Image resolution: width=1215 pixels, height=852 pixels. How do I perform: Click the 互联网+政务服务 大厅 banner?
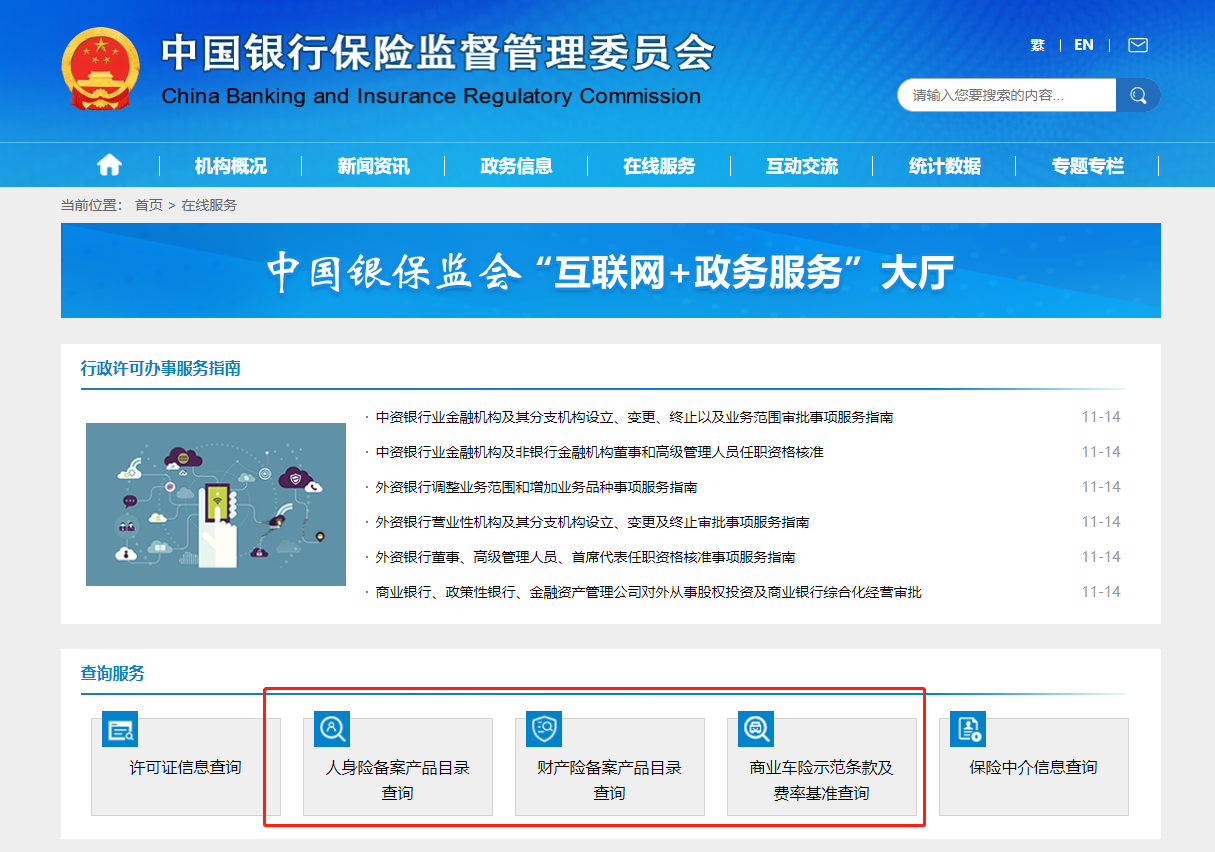pyautogui.click(x=611, y=271)
